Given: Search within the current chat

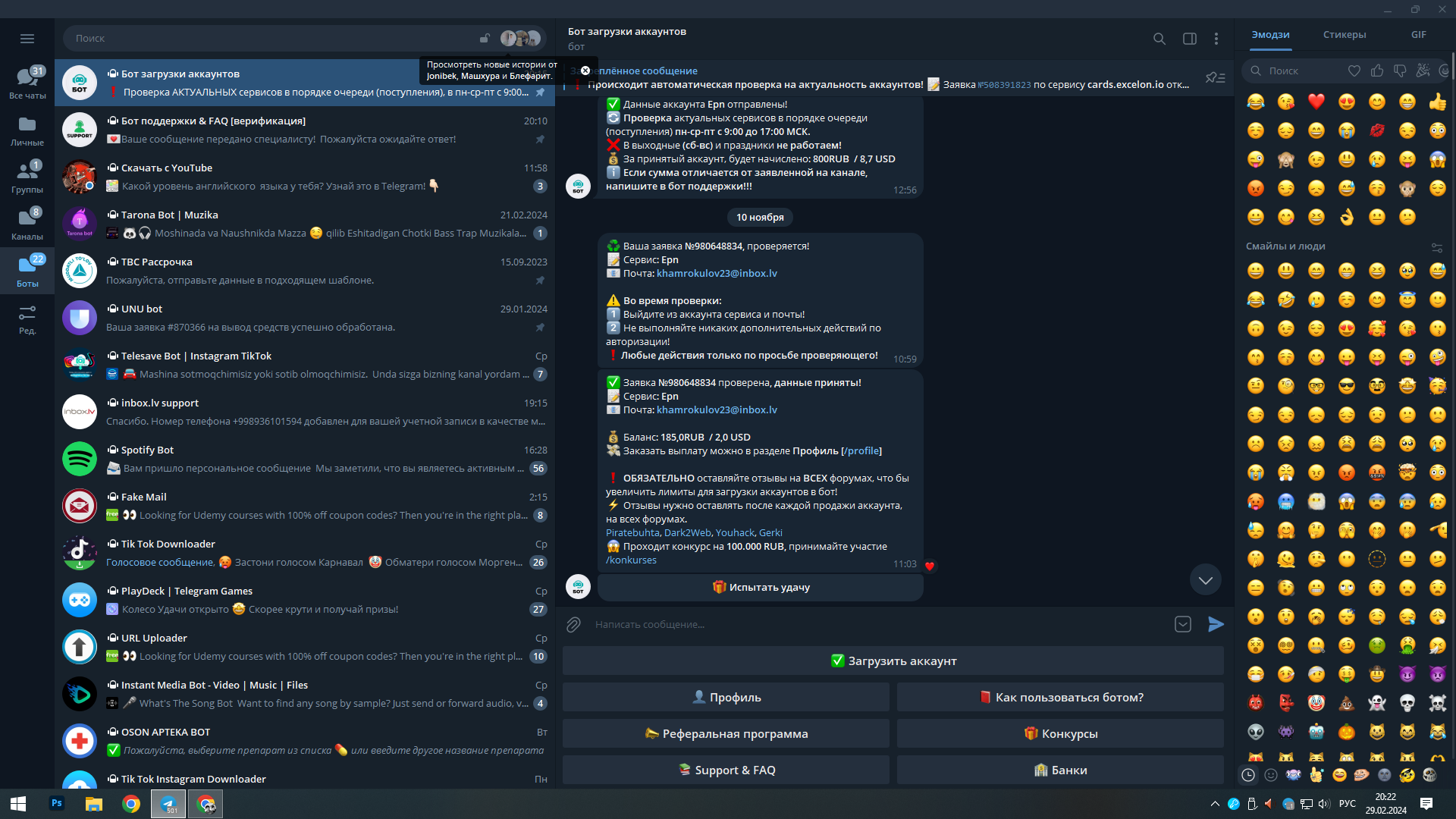Looking at the screenshot, I should 1159,39.
